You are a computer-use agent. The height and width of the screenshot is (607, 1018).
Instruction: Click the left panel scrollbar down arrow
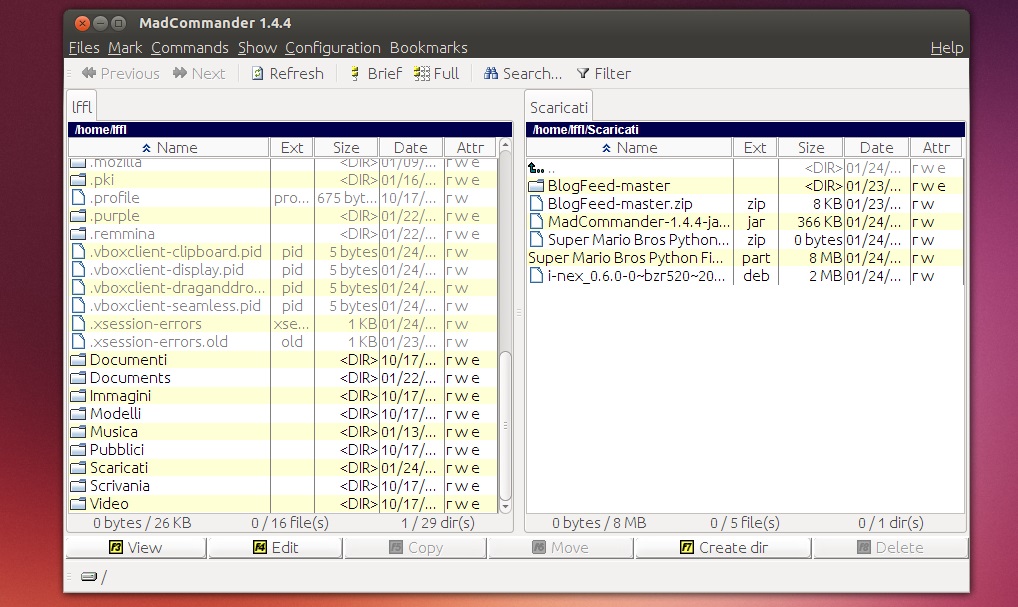(x=505, y=507)
